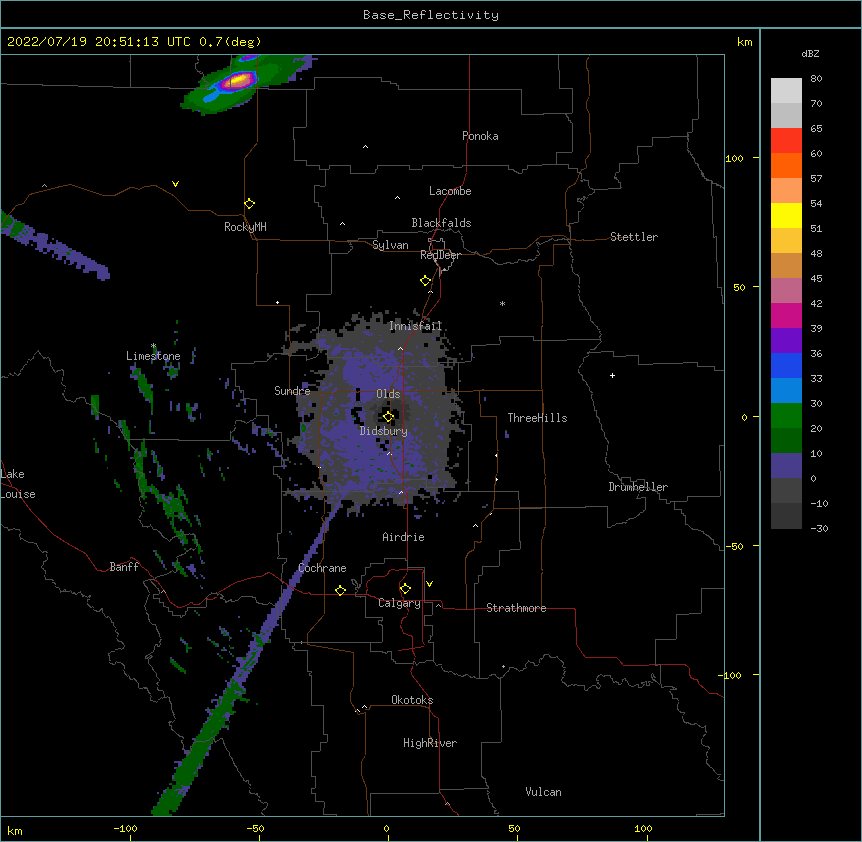Click the Sundre town label
Image resolution: width=862 pixels, height=842 pixels.
pyautogui.click(x=292, y=391)
